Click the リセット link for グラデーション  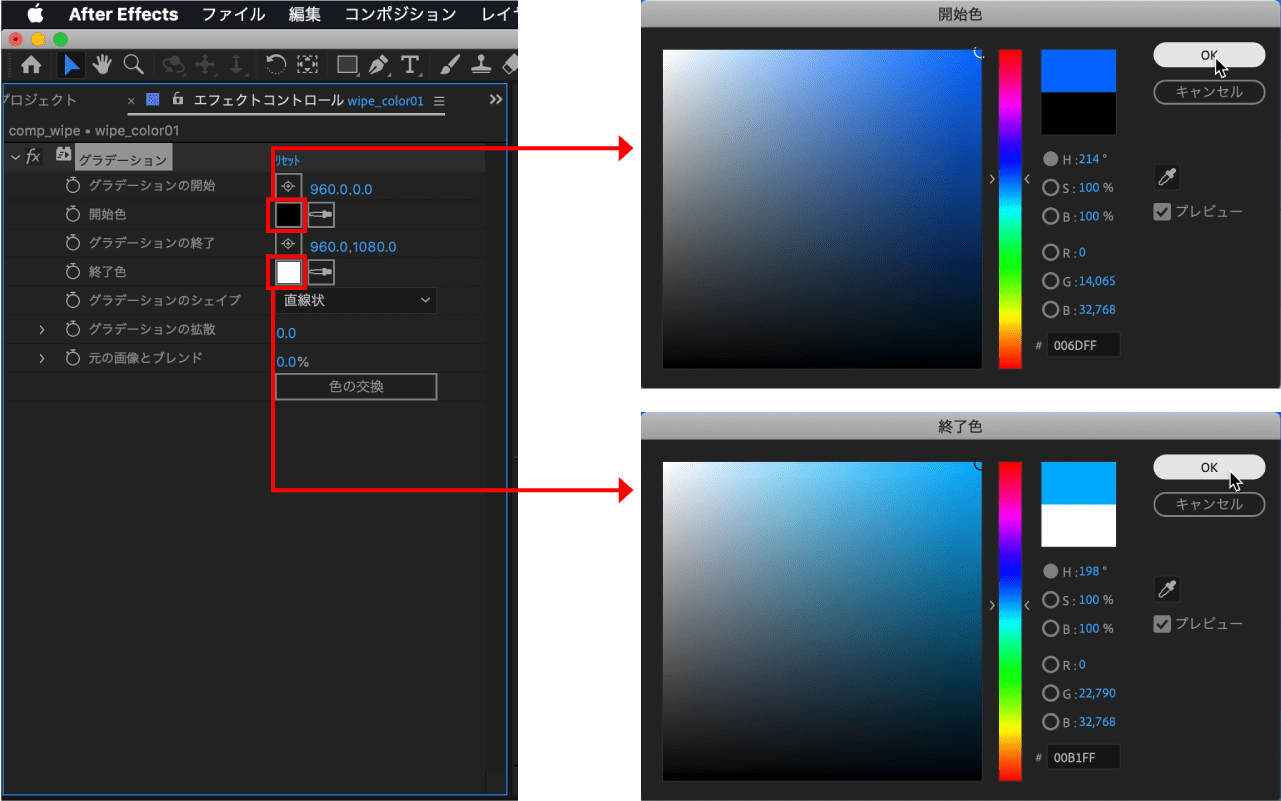click(x=287, y=160)
